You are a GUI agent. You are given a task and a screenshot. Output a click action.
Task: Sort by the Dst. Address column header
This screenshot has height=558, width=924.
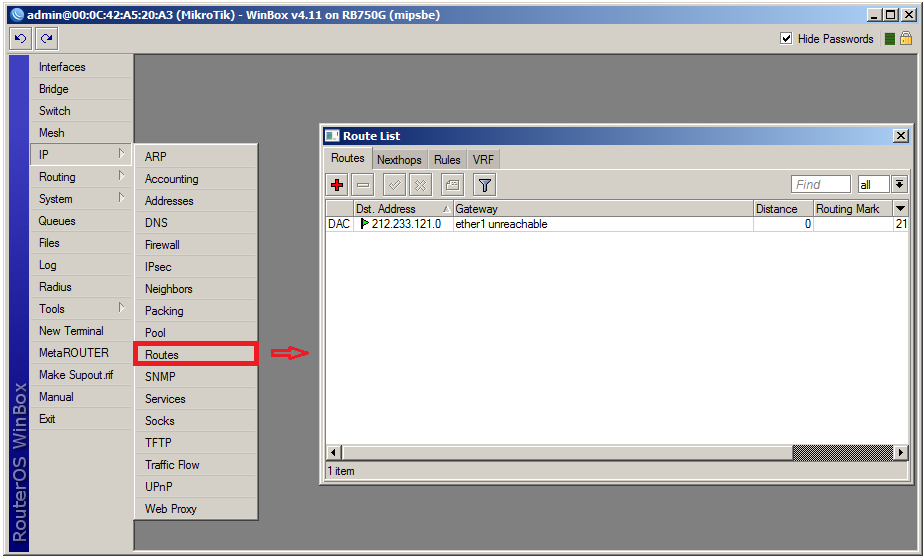point(395,209)
